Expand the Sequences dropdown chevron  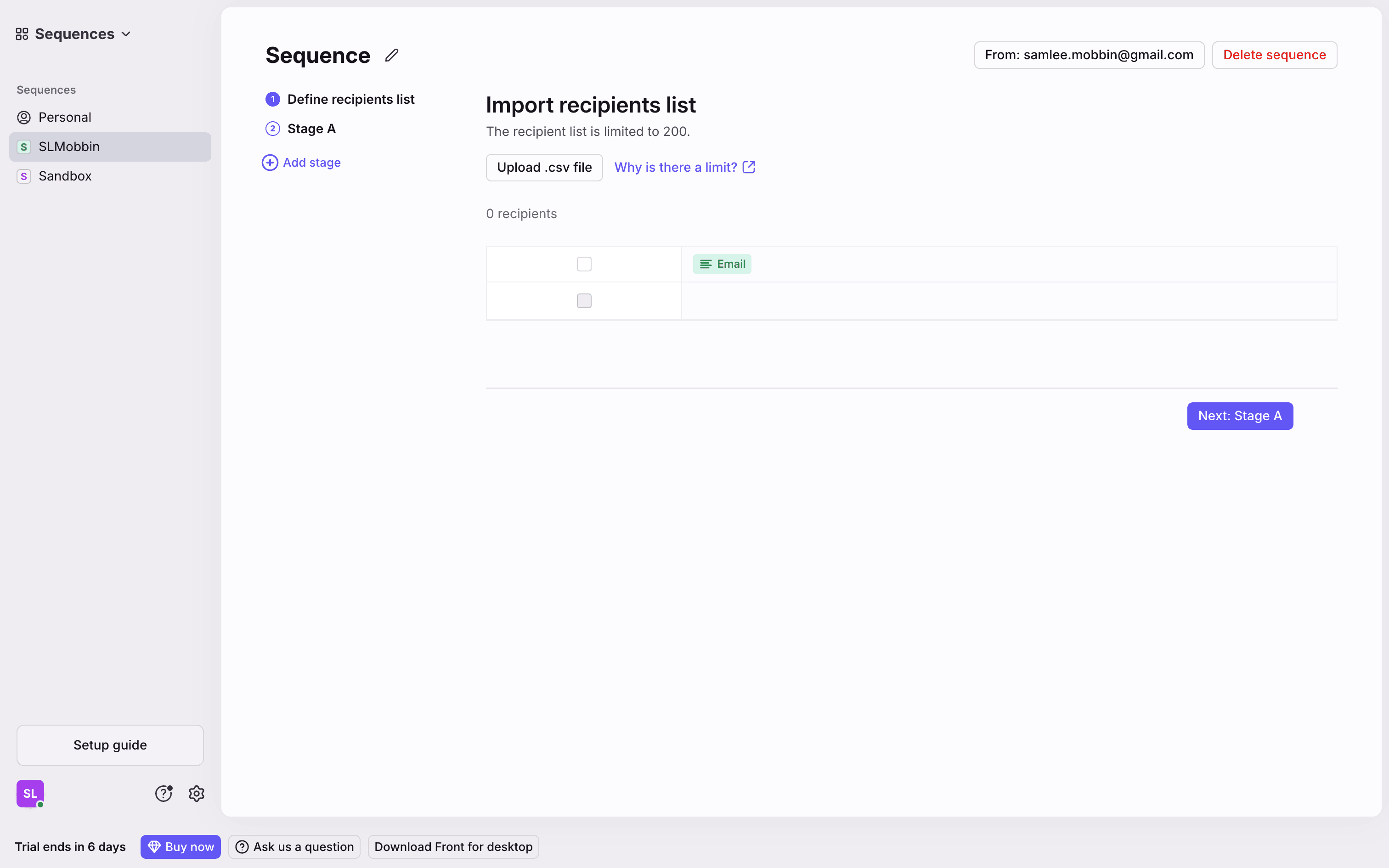[126, 34]
